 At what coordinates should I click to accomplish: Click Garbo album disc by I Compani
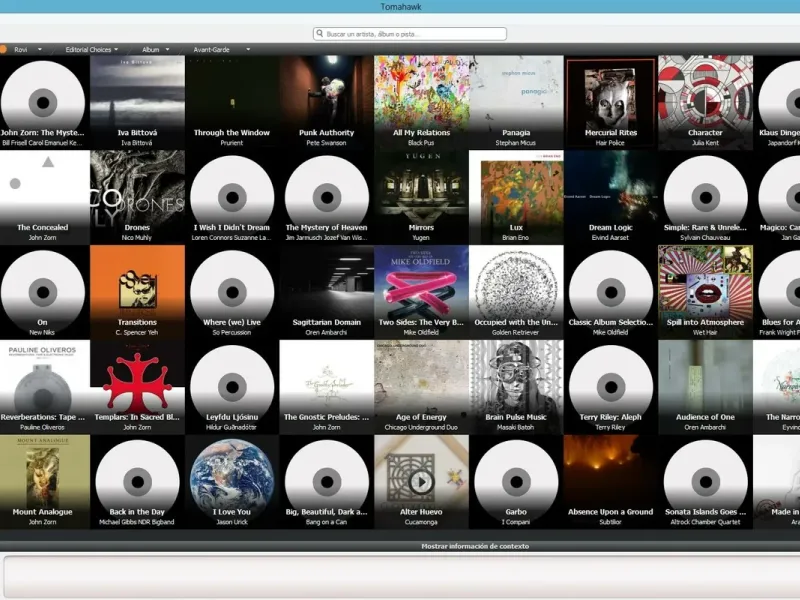pyautogui.click(x=516, y=482)
